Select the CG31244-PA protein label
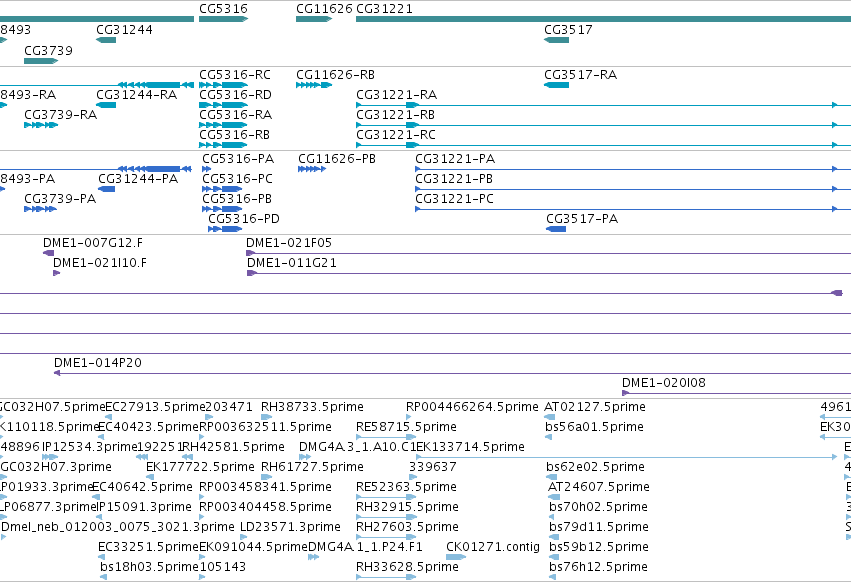 [138, 179]
